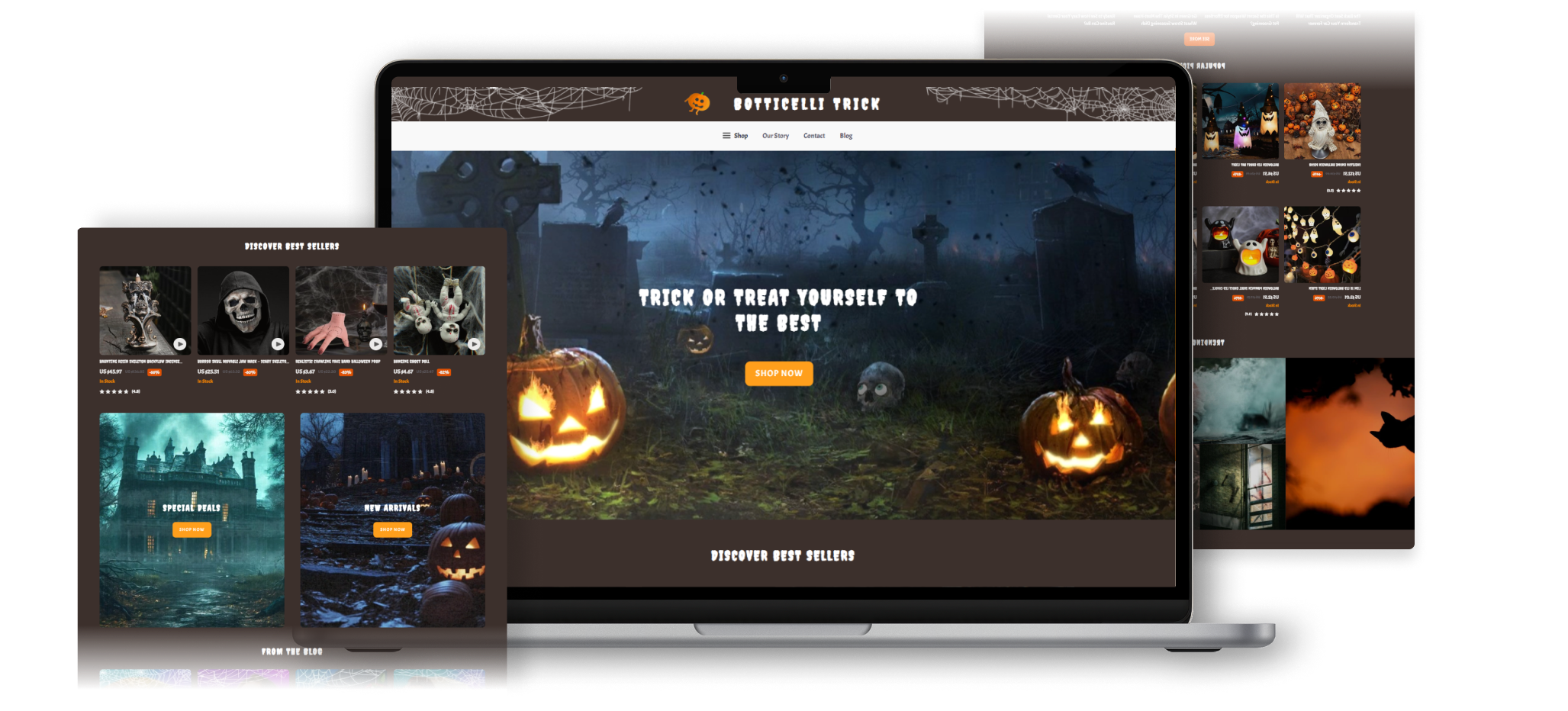Click the hero banner Shop Now button

coord(778,373)
